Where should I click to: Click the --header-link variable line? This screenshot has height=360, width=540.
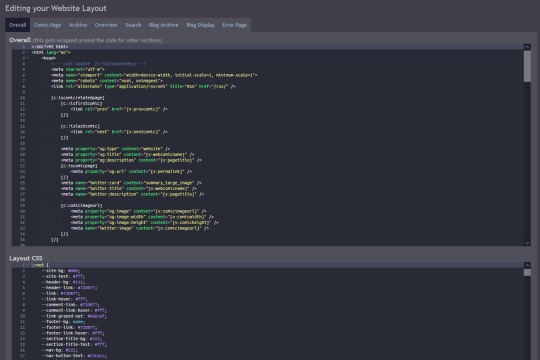click(x=69, y=288)
